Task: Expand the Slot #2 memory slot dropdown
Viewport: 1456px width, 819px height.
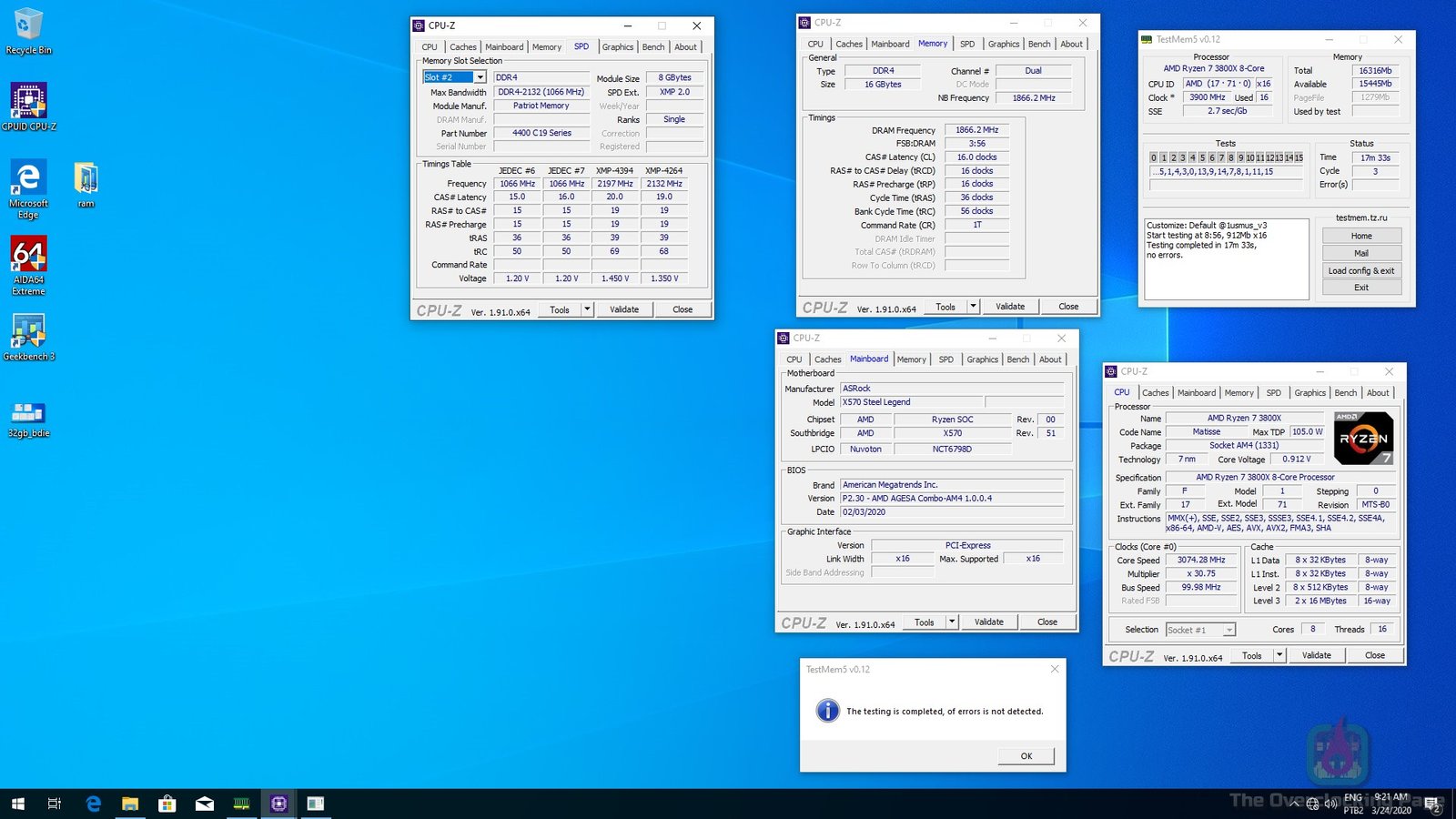Action: [480, 77]
